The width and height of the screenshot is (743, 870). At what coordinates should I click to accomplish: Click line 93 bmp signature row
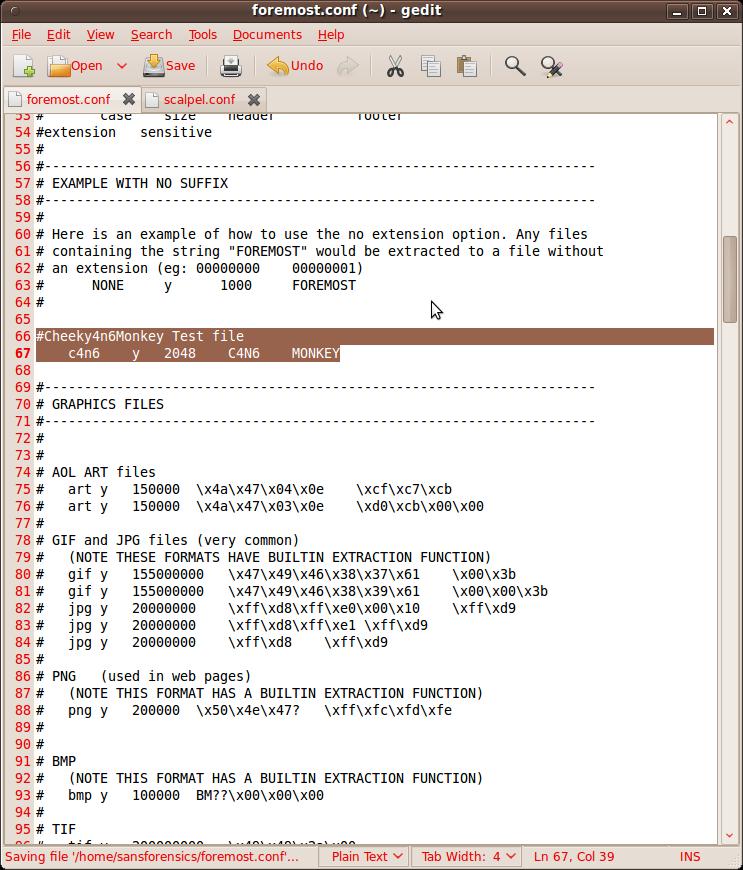point(180,795)
